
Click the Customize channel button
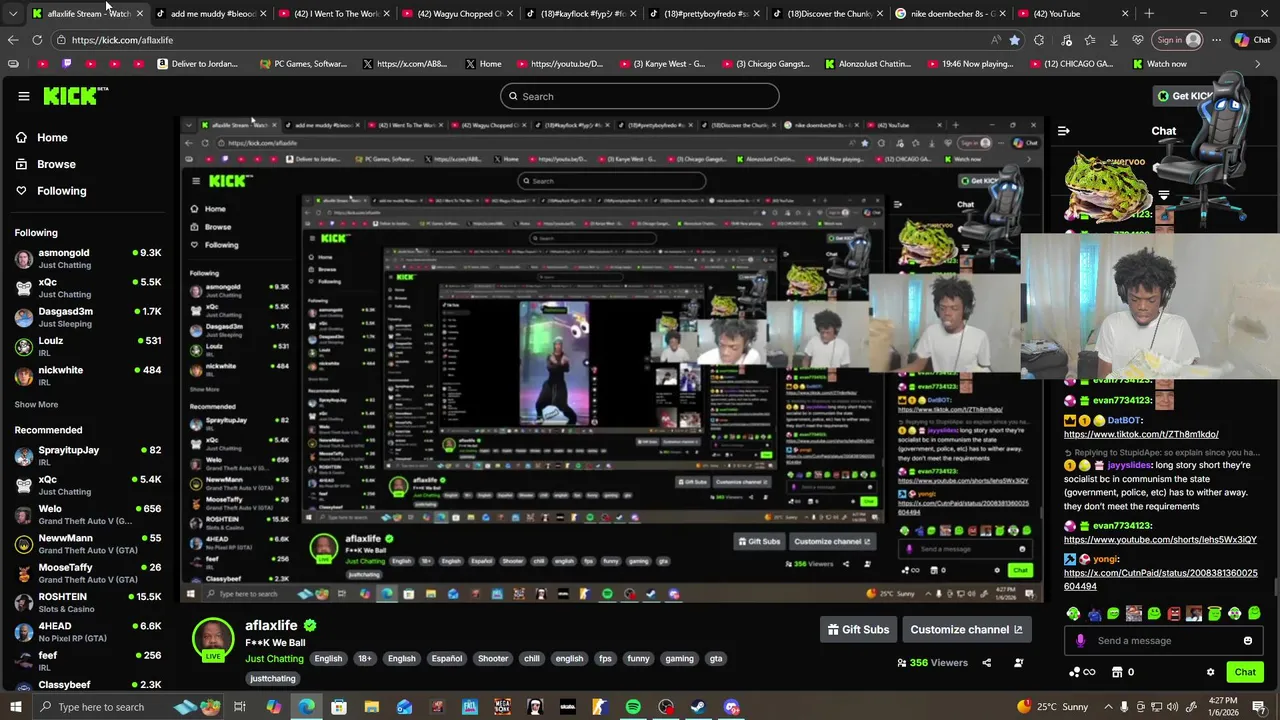(966, 629)
